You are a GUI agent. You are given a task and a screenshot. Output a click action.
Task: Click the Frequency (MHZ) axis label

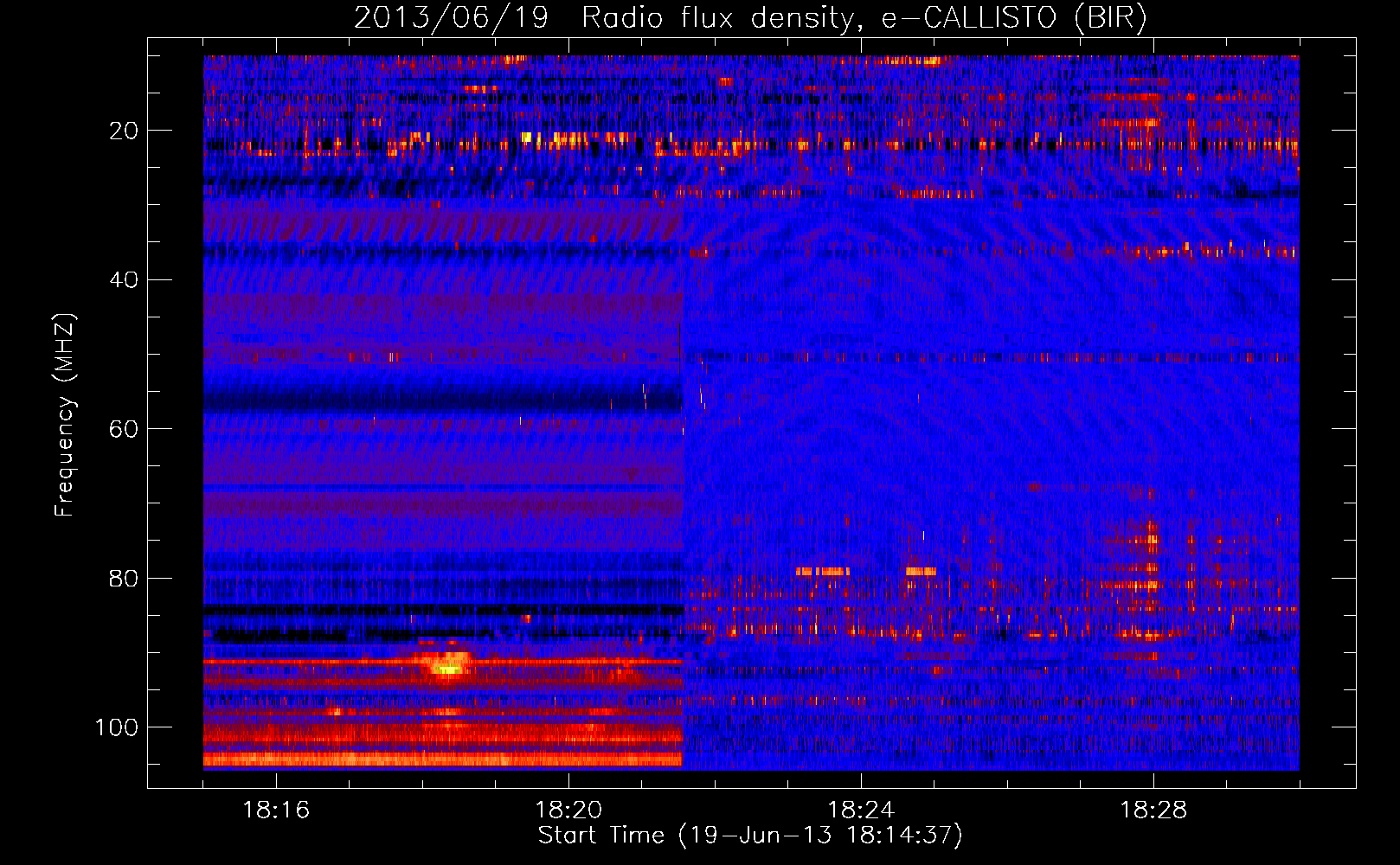[x=65, y=415]
